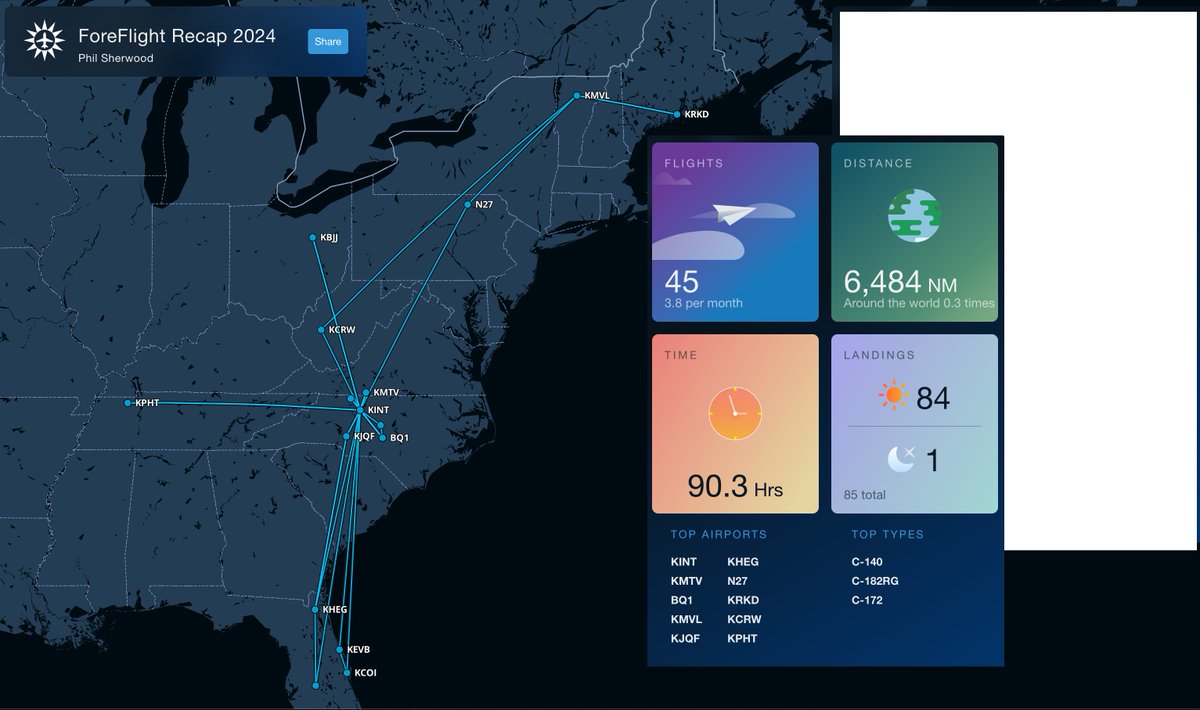Image resolution: width=1200 pixels, height=710 pixels.
Task: Click KJQF in Top Airports list
Action: (686, 638)
